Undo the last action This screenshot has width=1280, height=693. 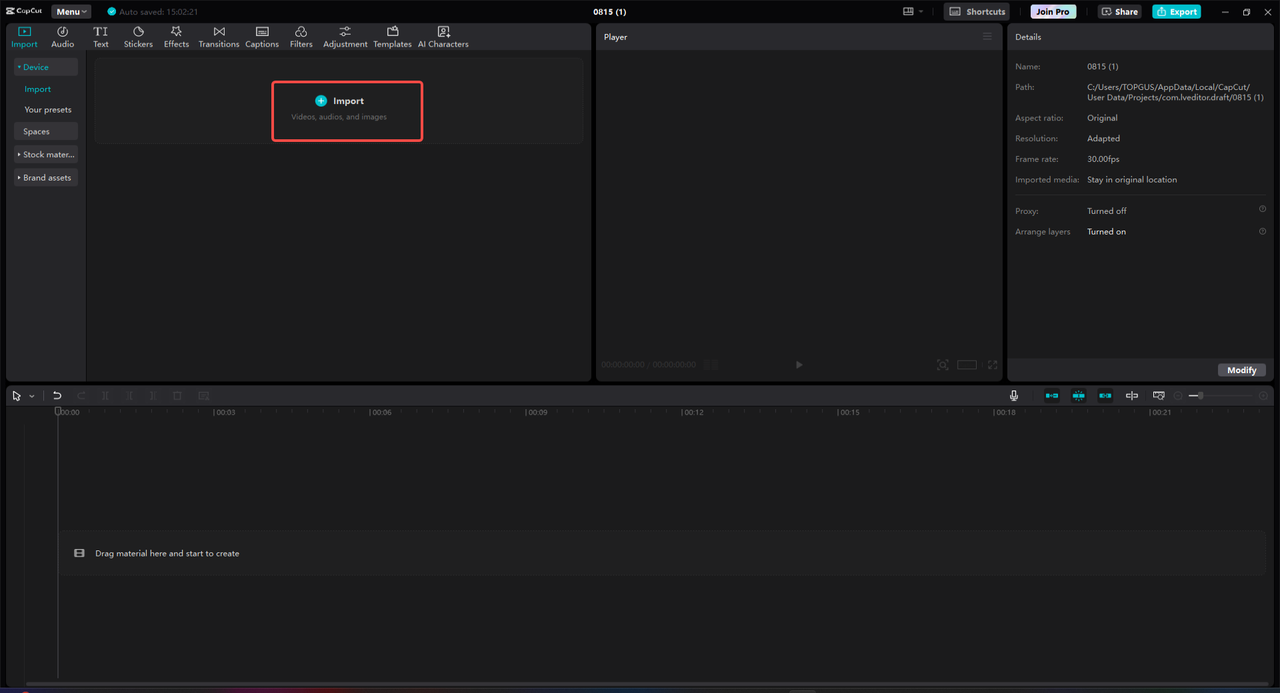57,396
